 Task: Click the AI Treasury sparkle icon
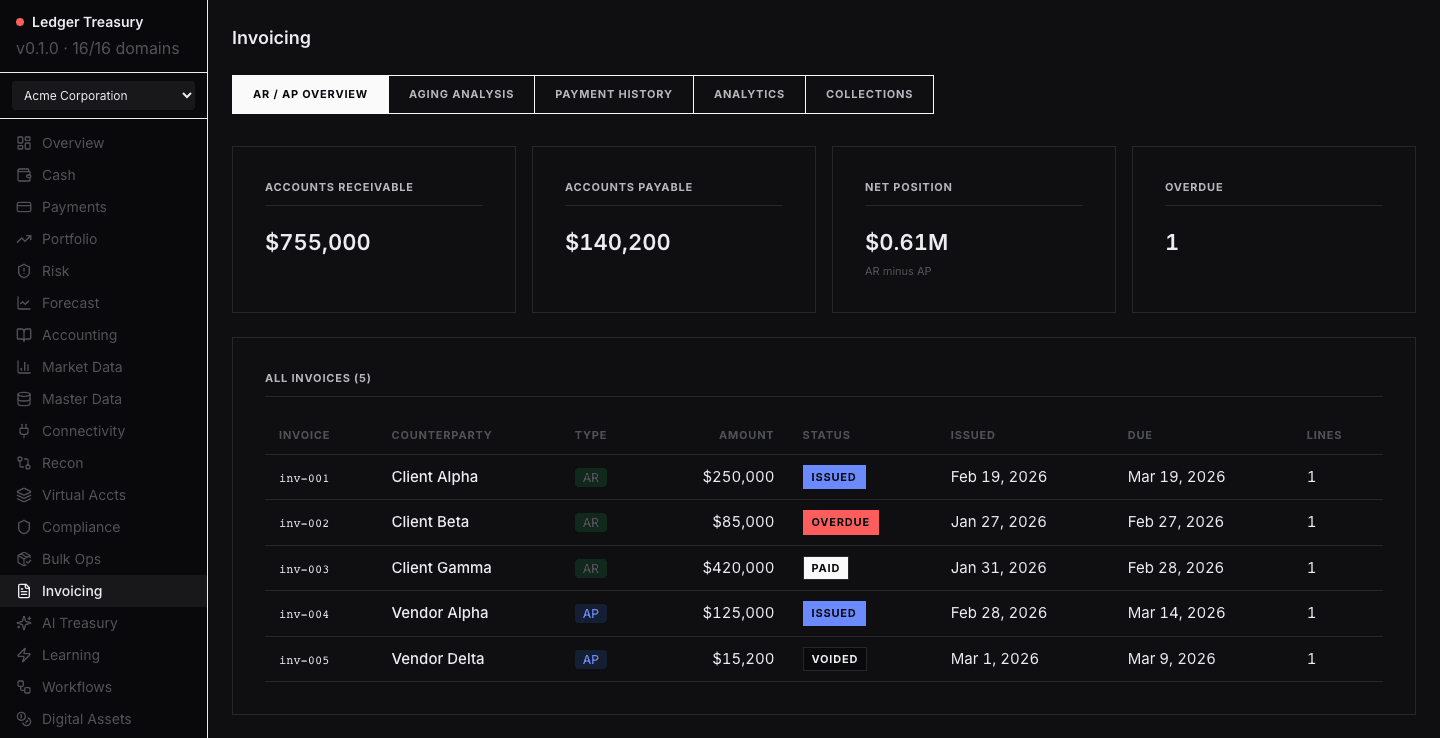tap(24, 623)
